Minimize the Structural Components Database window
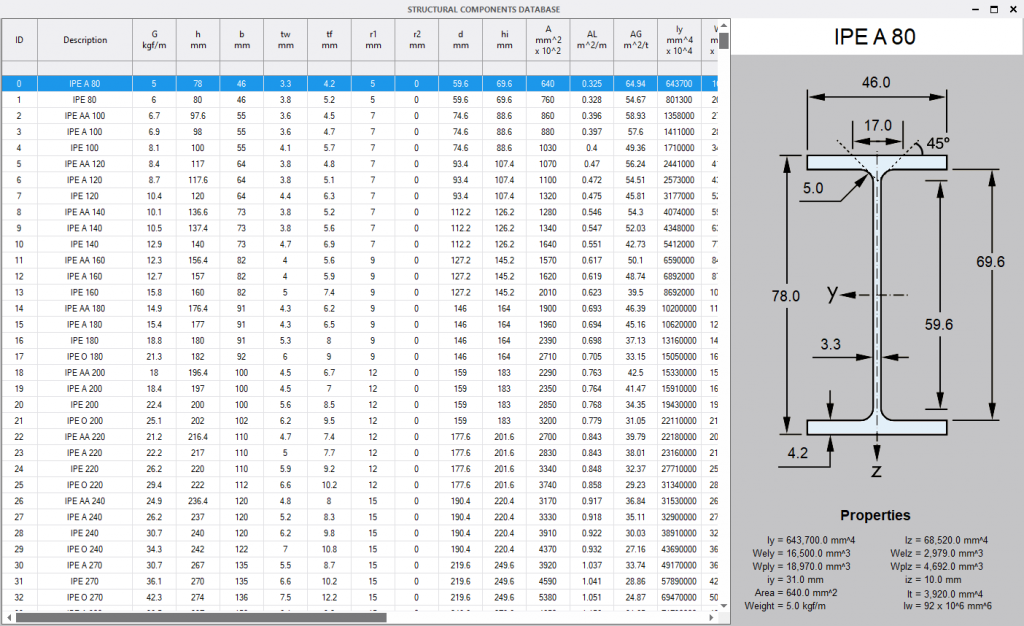Image resolution: width=1024 pixels, height=626 pixels. (x=975, y=9)
